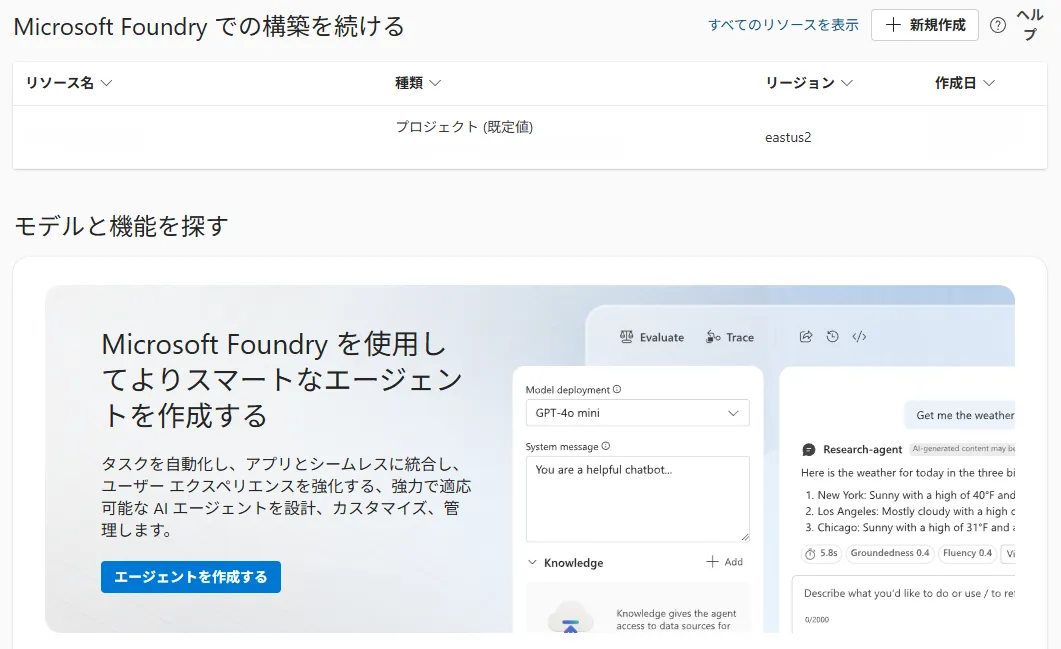Click the Model deployment info icon
The width and height of the screenshot is (1061, 649).
[616, 389]
